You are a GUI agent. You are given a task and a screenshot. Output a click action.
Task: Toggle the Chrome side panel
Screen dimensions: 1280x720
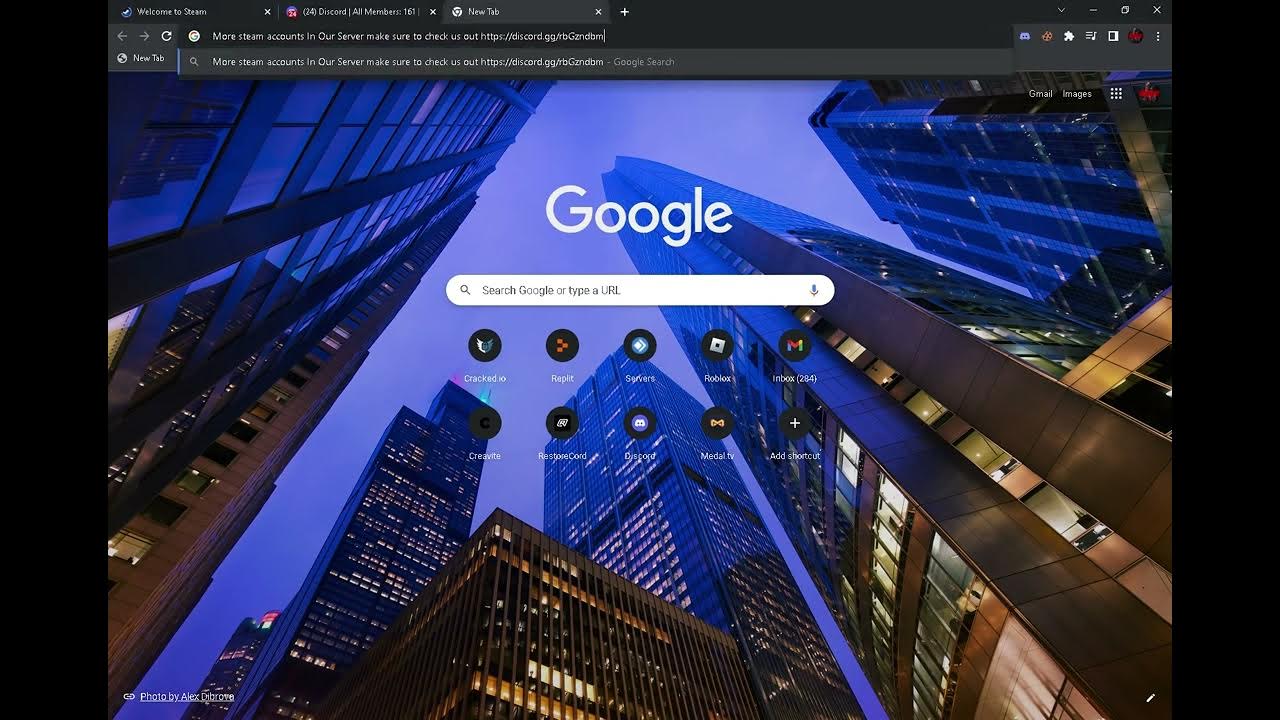pyautogui.click(x=1113, y=36)
